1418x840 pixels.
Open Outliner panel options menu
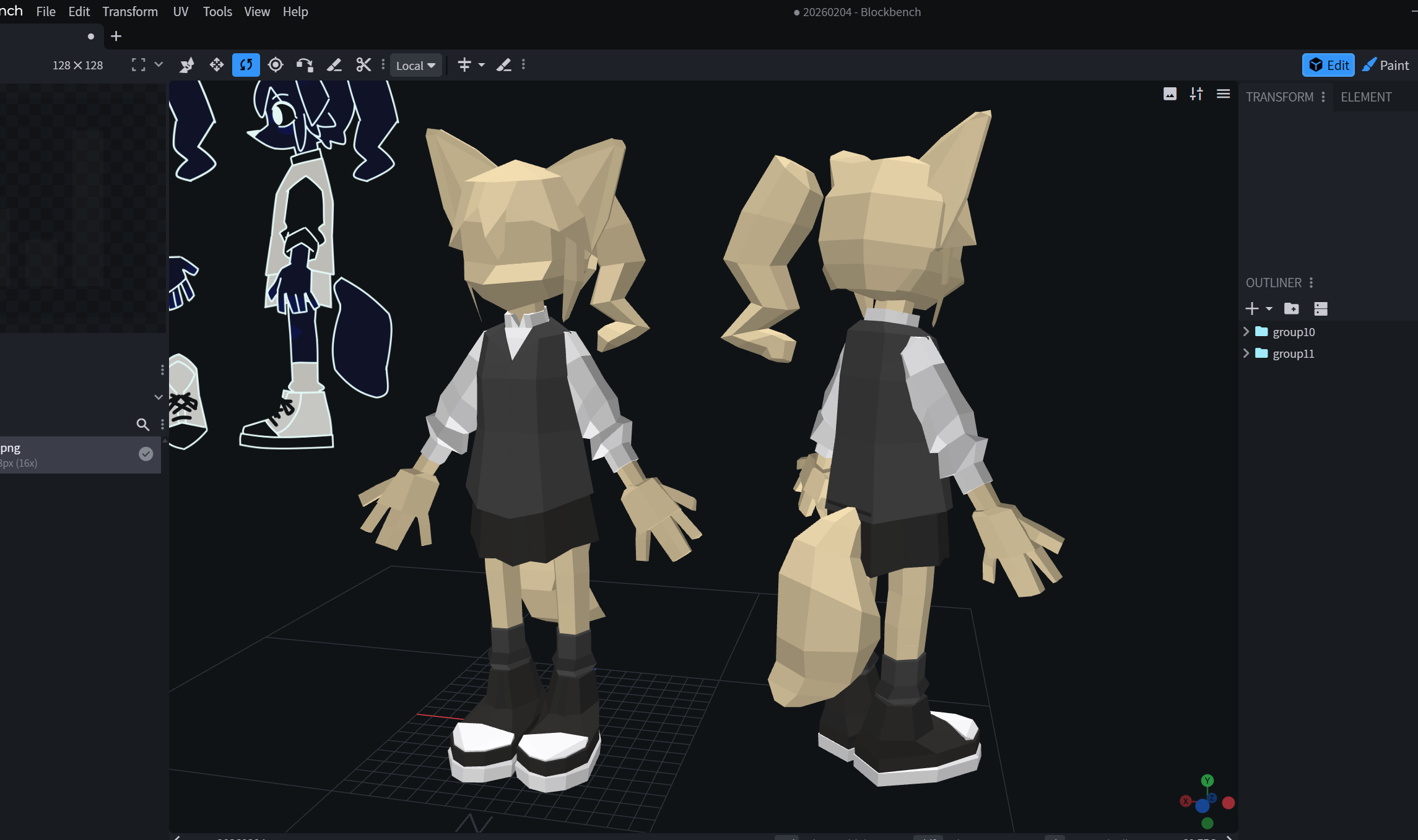pyautogui.click(x=1311, y=283)
